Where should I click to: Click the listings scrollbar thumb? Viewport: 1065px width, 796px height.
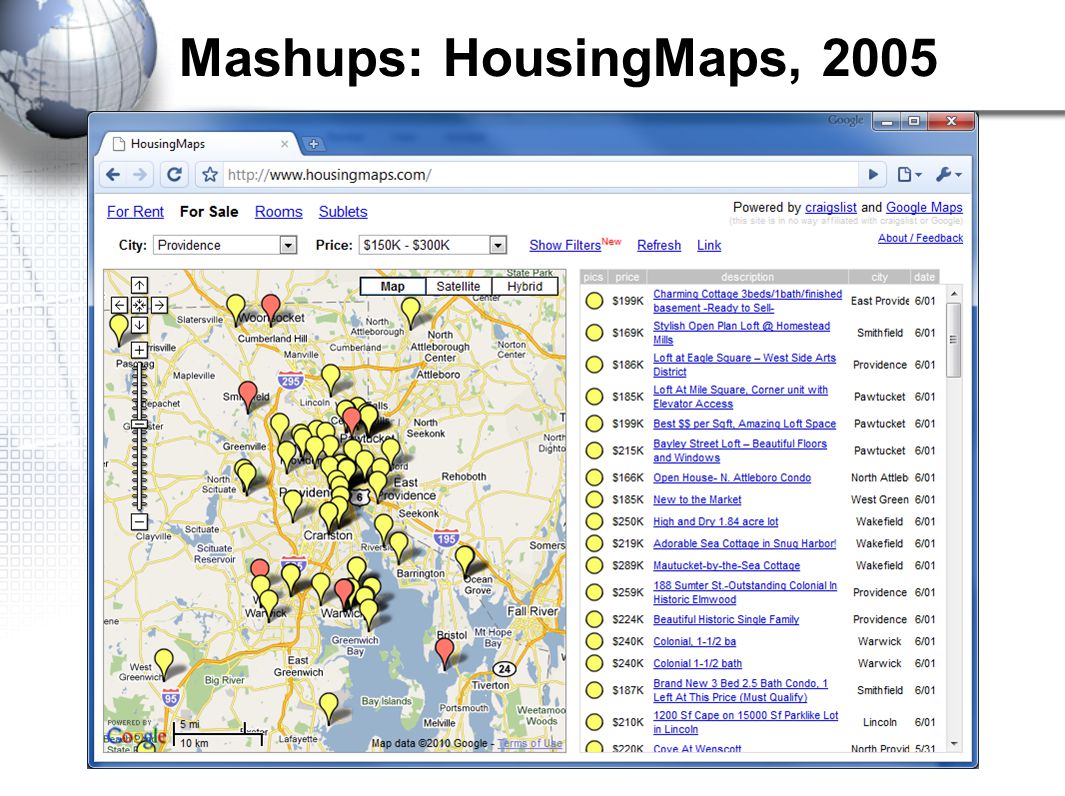coord(954,340)
